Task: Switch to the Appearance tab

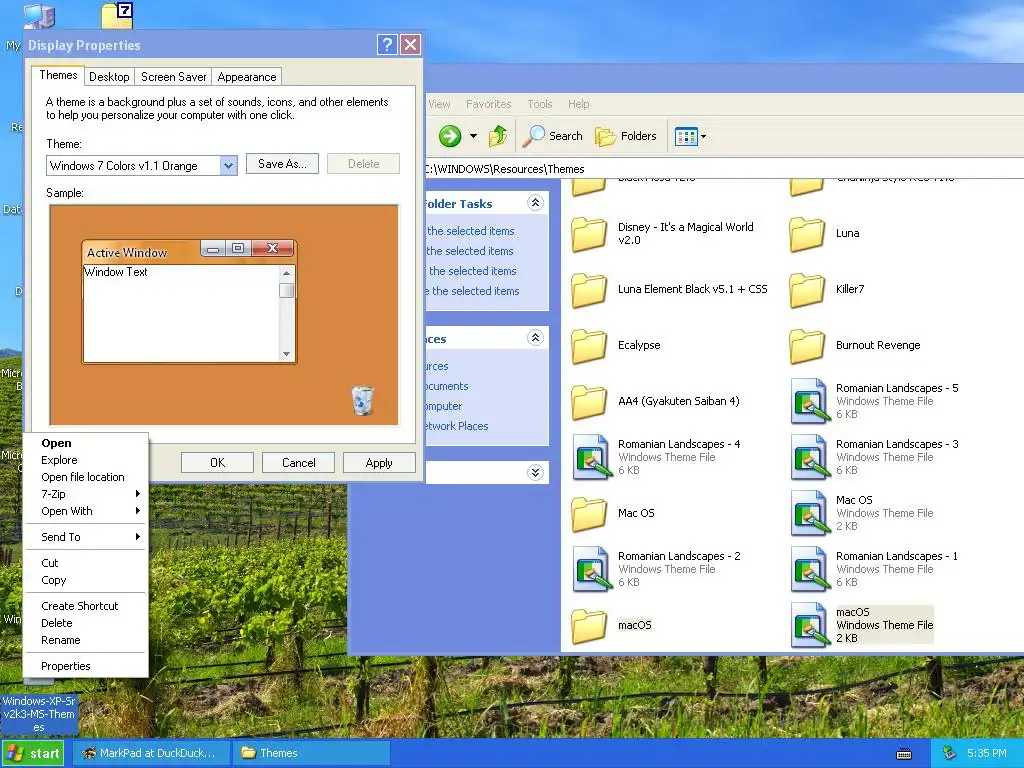Action: (x=247, y=77)
